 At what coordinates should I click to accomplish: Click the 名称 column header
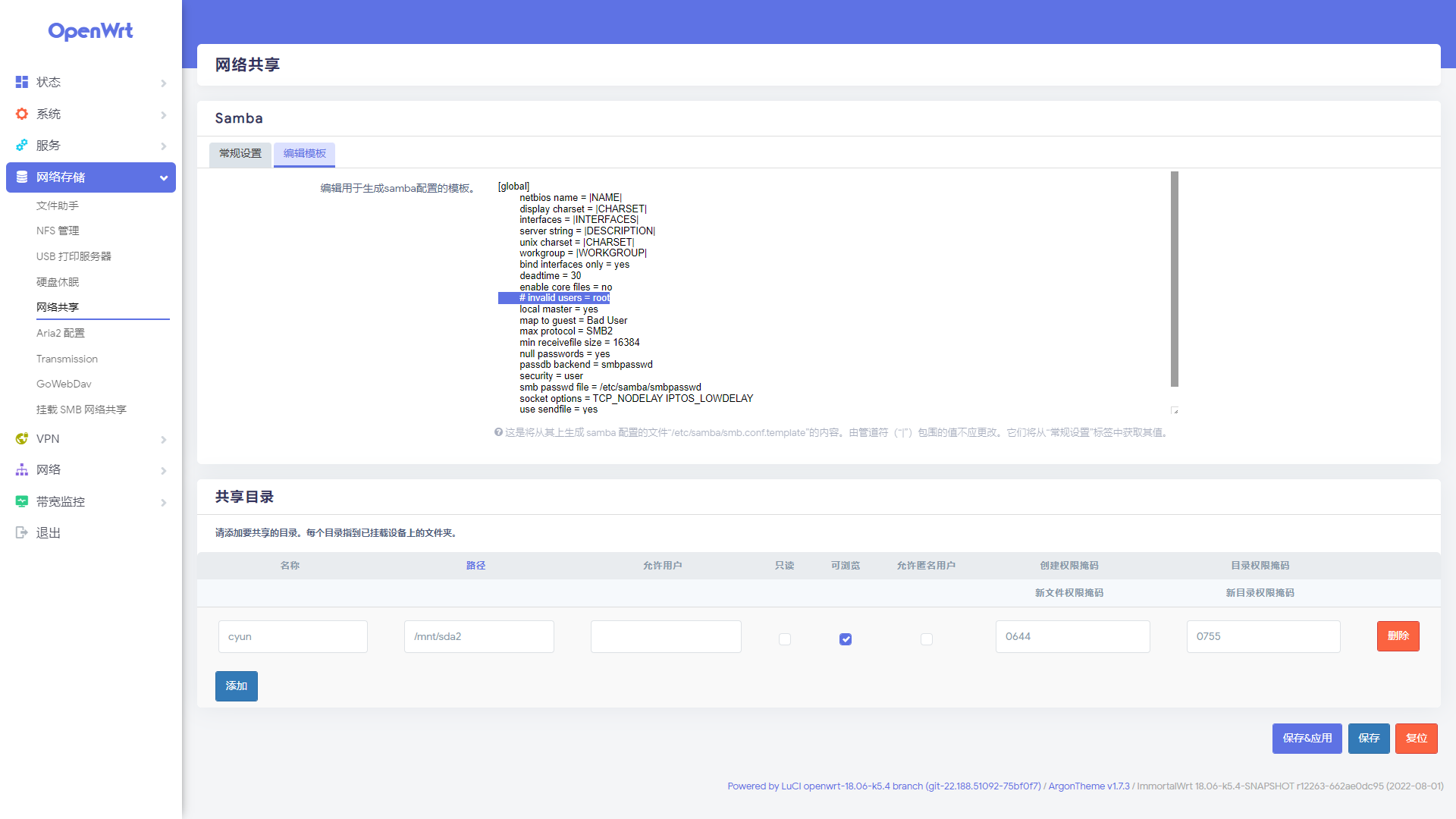[290, 566]
